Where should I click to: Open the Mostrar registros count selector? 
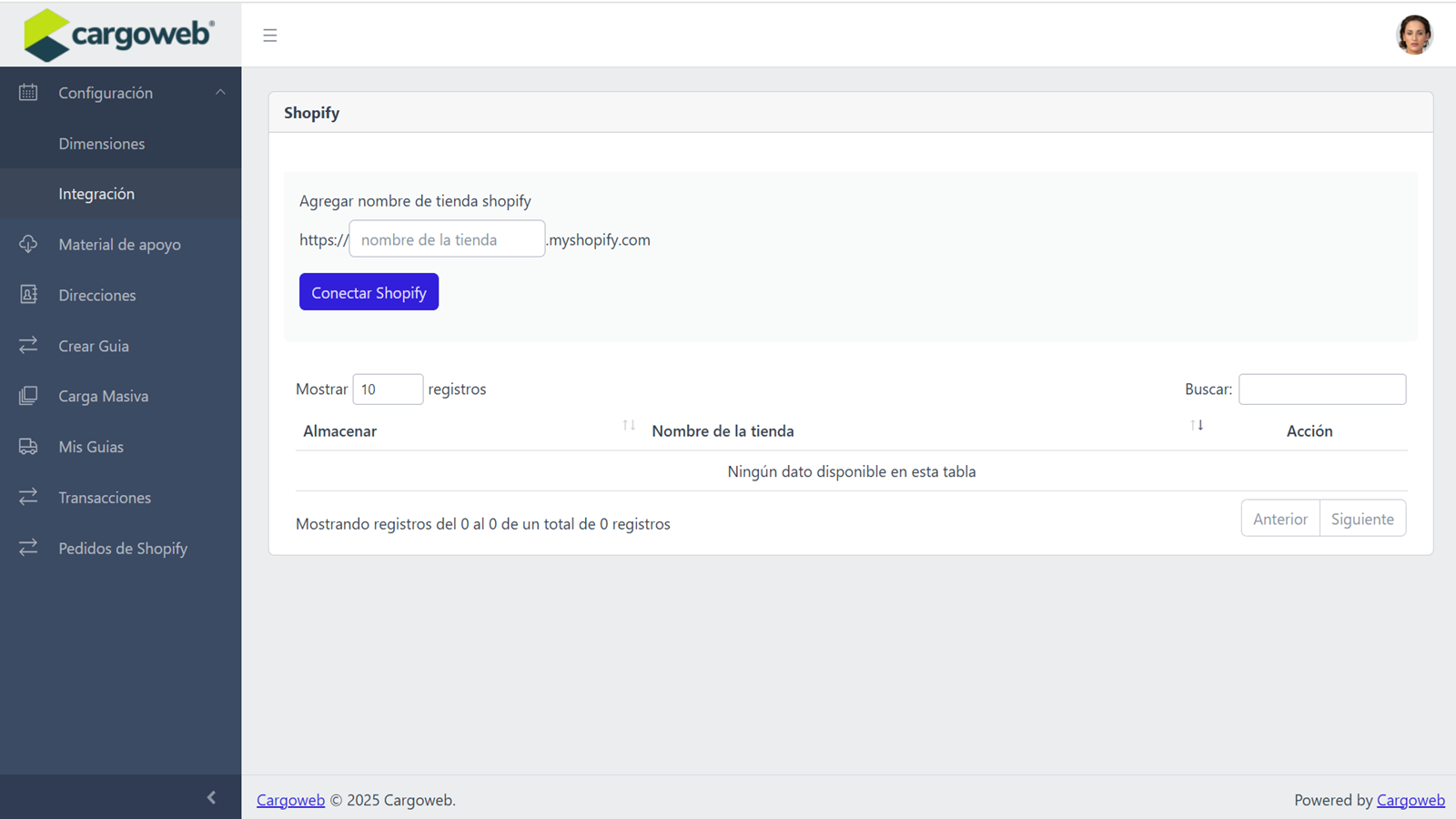[388, 389]
